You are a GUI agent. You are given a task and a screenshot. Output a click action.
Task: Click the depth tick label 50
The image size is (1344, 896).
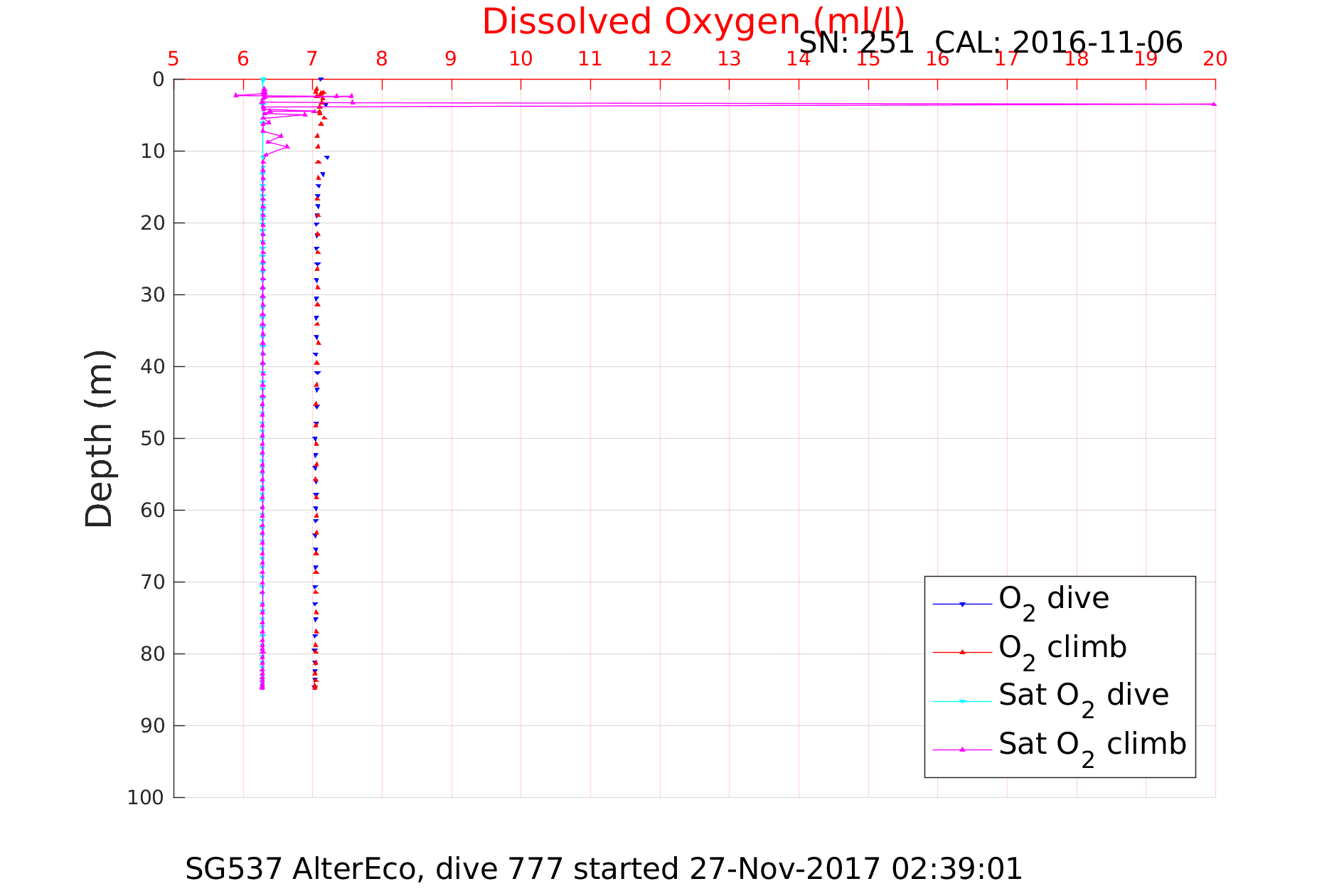pos(153,439)
